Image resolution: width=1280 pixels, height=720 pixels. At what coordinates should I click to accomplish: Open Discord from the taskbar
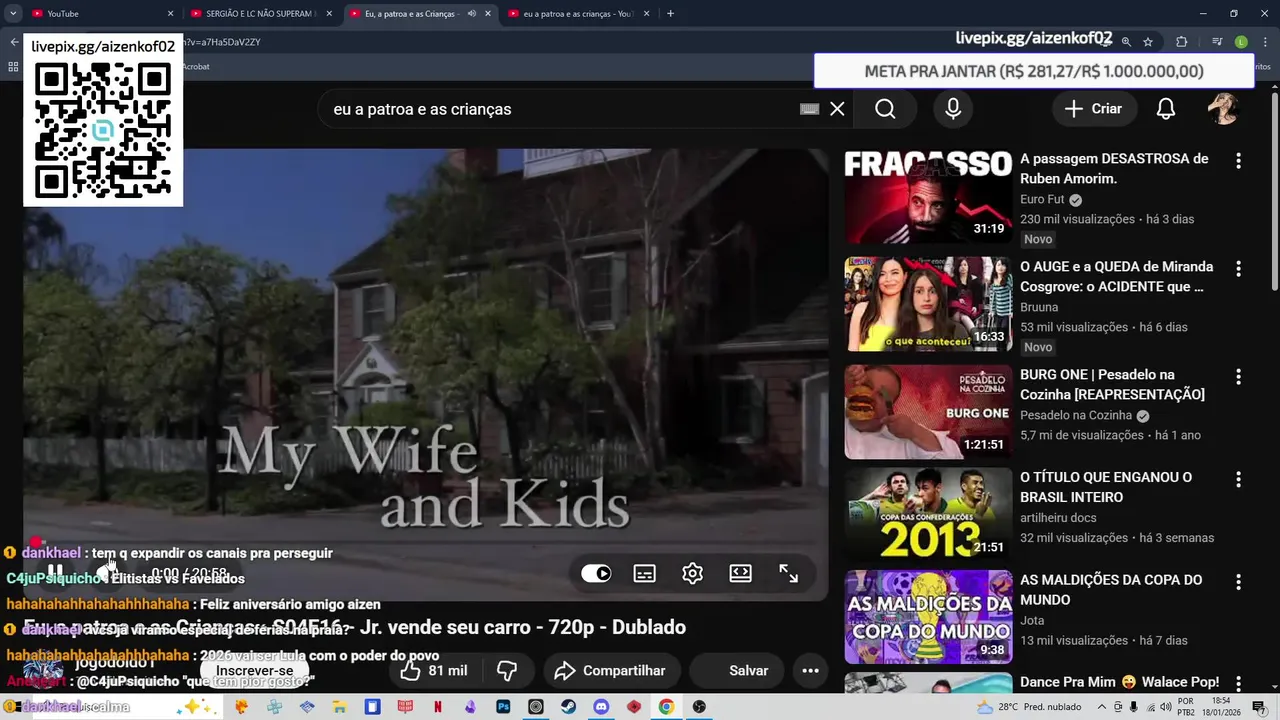(x=601, y=706)
